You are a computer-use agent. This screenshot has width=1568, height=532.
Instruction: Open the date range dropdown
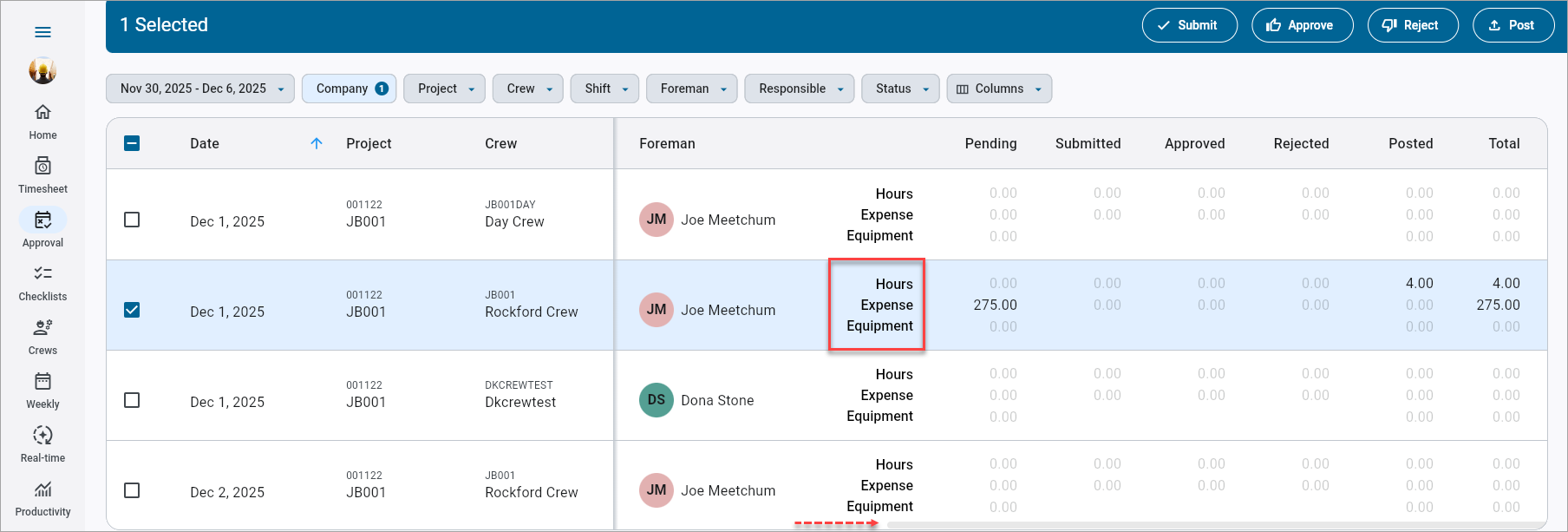point(200,89)
